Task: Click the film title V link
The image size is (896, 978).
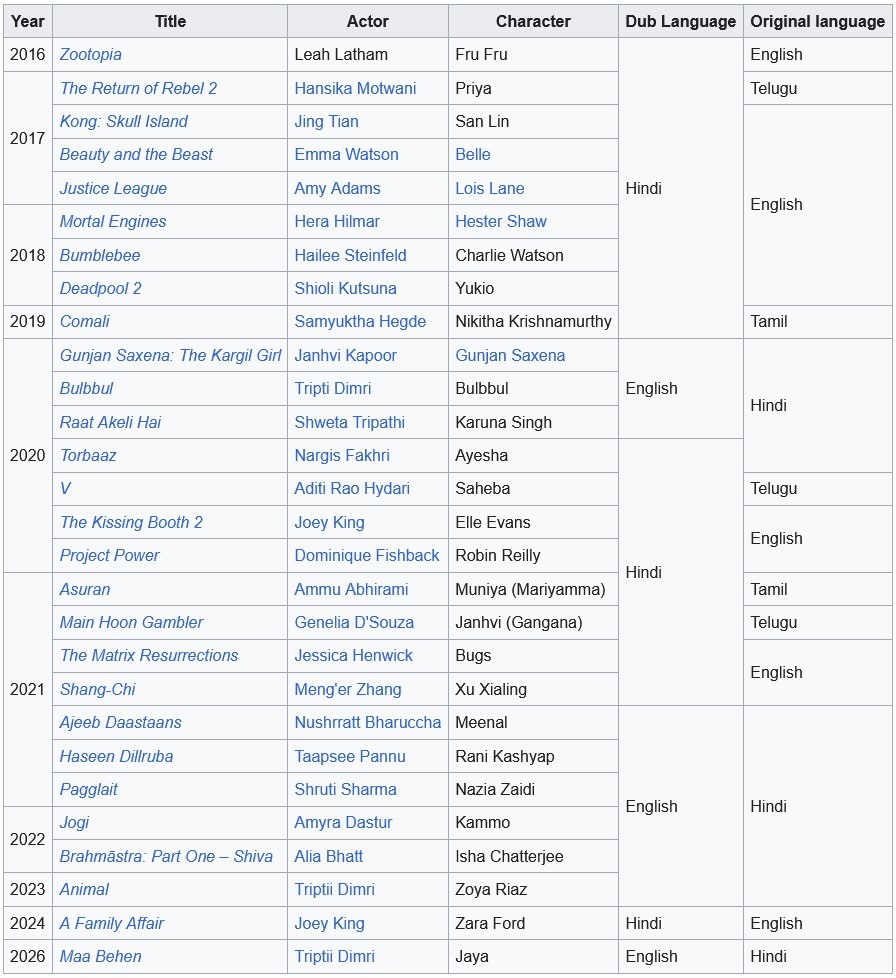Action: [x=65, y=488]
